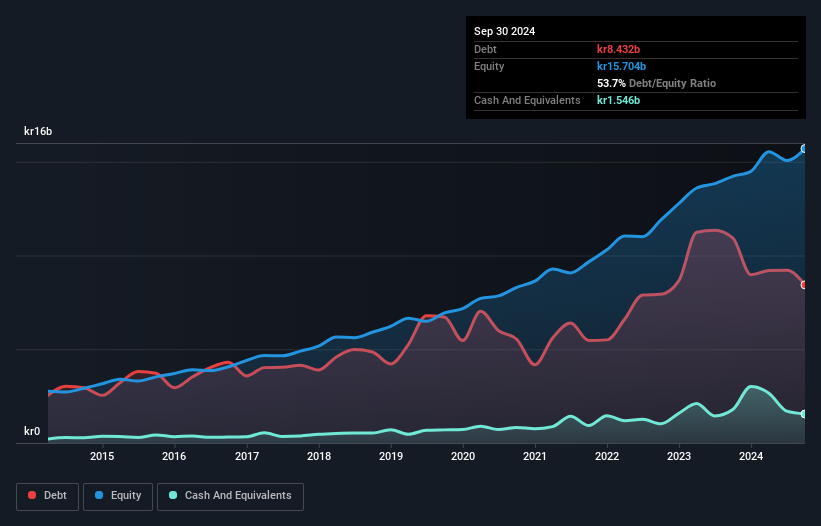Screen dimensions: 821x526
Task: Select the 2024 x-axis year label
Action: [x=751, y=457]
